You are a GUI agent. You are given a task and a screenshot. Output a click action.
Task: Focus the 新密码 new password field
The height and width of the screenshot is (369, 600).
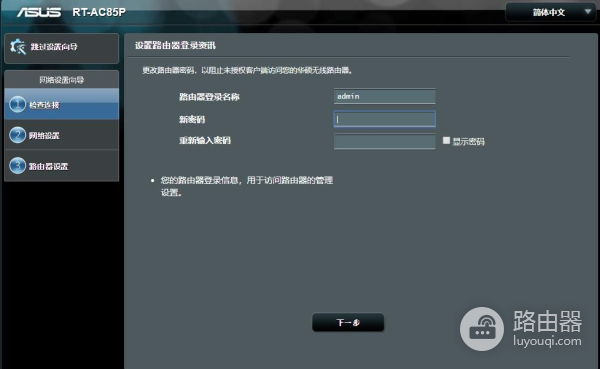click(385, 119)
